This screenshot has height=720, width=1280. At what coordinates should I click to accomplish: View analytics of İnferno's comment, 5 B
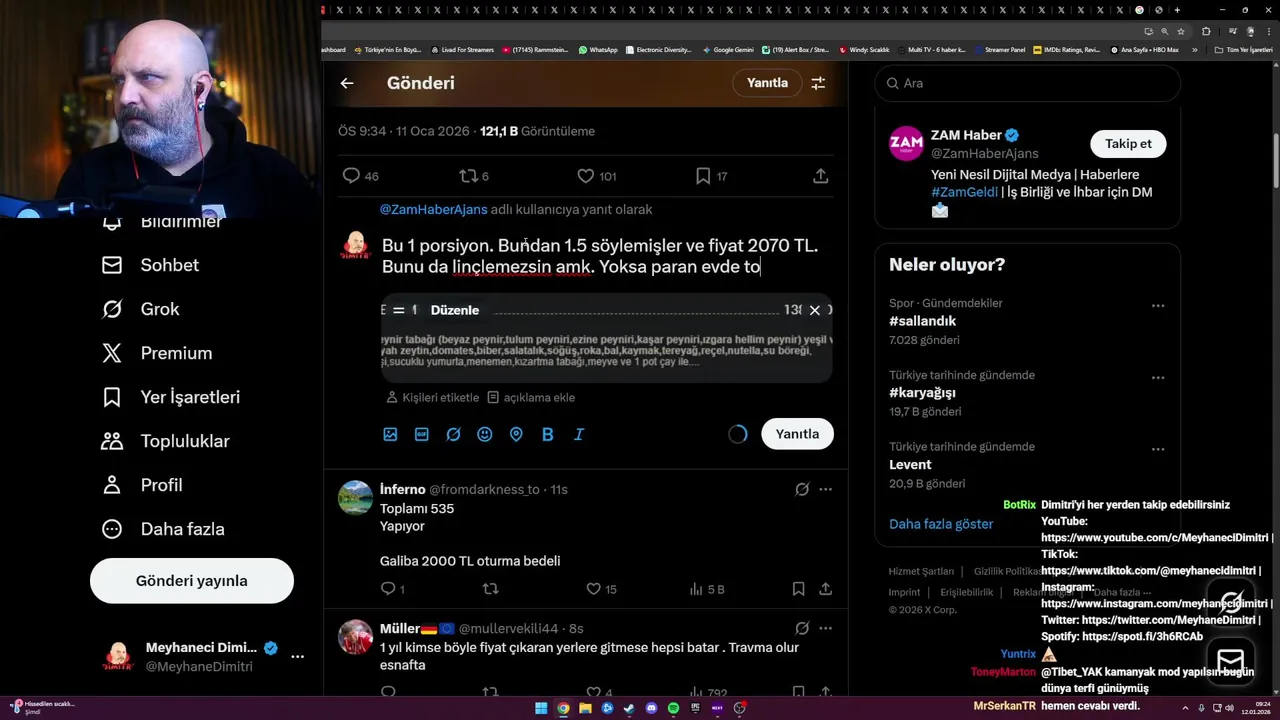(x=707, y=589)
